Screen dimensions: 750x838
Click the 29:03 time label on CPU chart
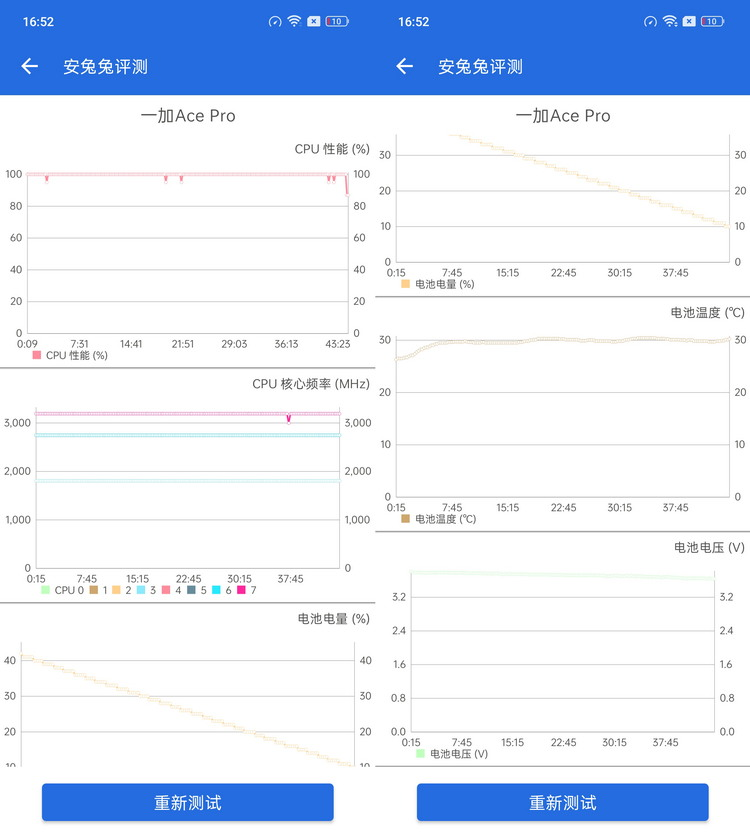(x=234, y=344)
